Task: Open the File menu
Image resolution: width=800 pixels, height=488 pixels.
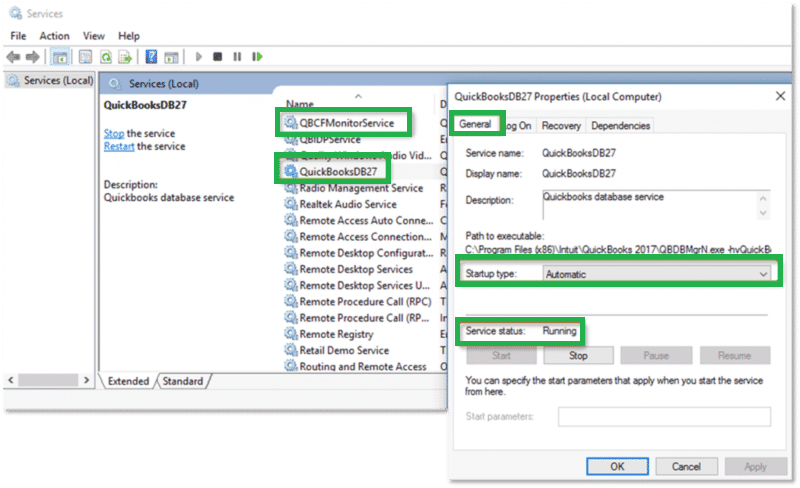Action: click(x=18, y=36)
